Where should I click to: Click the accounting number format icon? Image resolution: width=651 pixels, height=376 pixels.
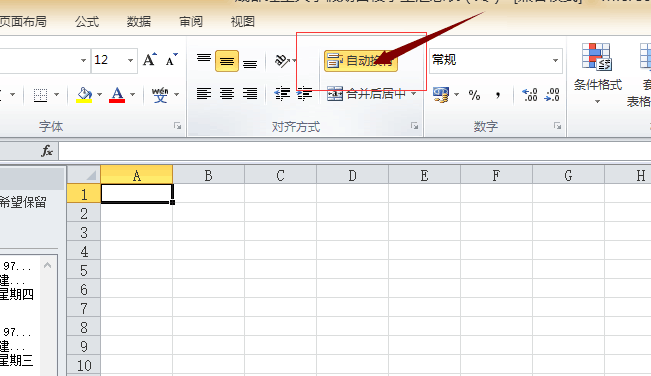[x=441, y=95]
